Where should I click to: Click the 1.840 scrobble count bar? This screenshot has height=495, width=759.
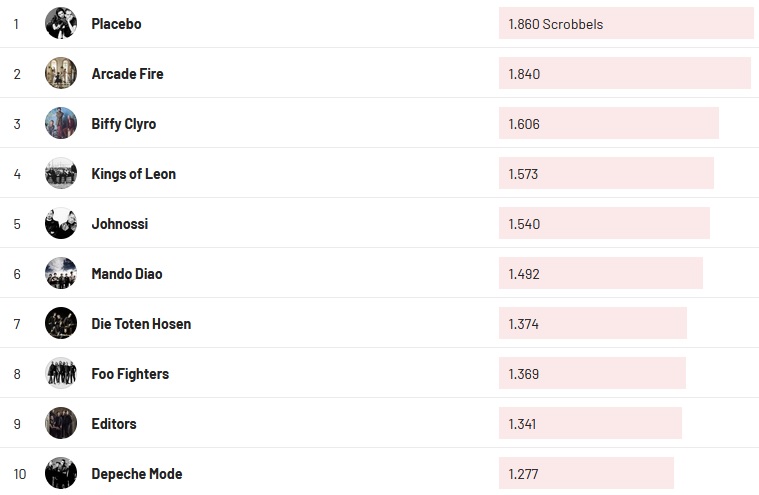click(x=624, y=74)
